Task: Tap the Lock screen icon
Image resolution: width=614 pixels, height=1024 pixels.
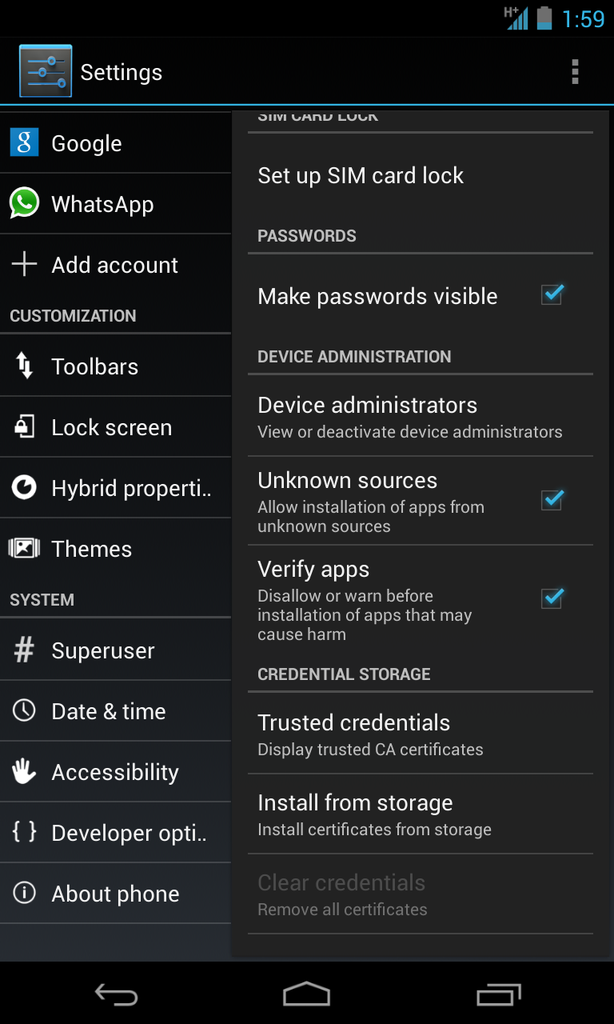Action: tap(24, 427)
